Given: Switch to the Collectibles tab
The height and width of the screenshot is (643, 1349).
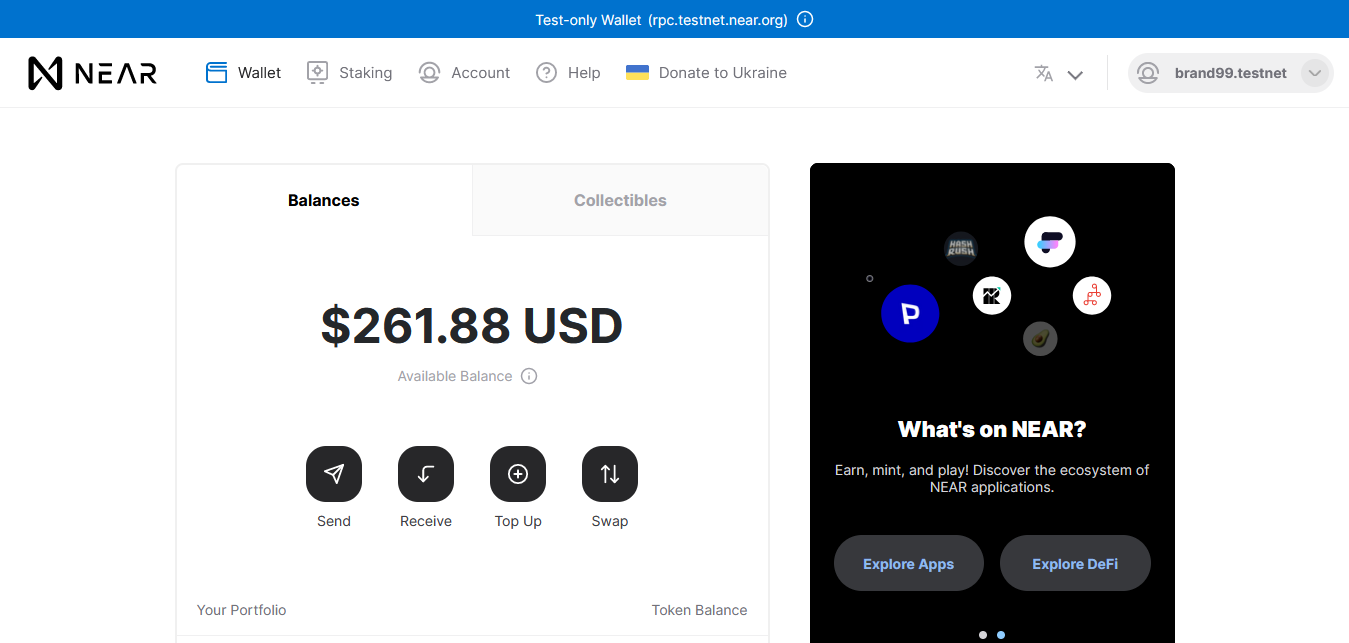Looking at the screenshot, I should (x=620, y=200).
